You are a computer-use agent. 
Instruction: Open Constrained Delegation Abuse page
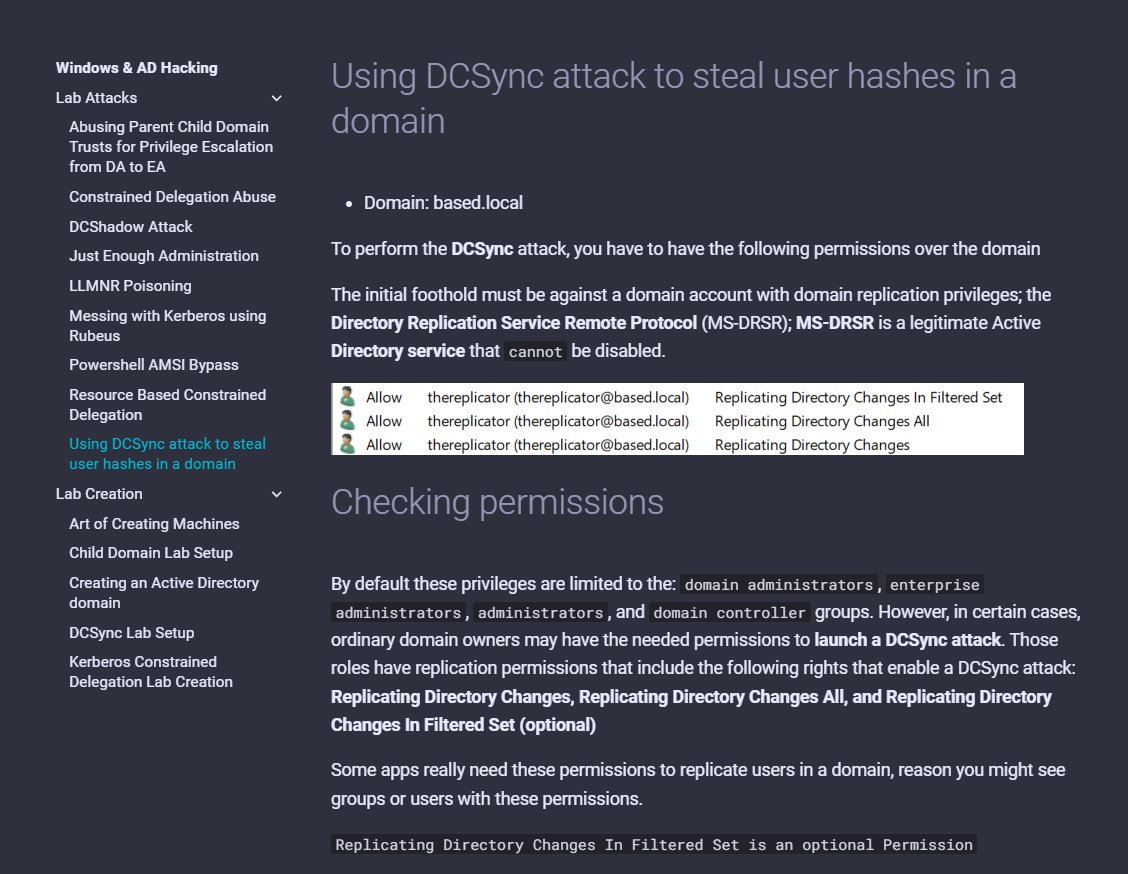coord(173,197)
